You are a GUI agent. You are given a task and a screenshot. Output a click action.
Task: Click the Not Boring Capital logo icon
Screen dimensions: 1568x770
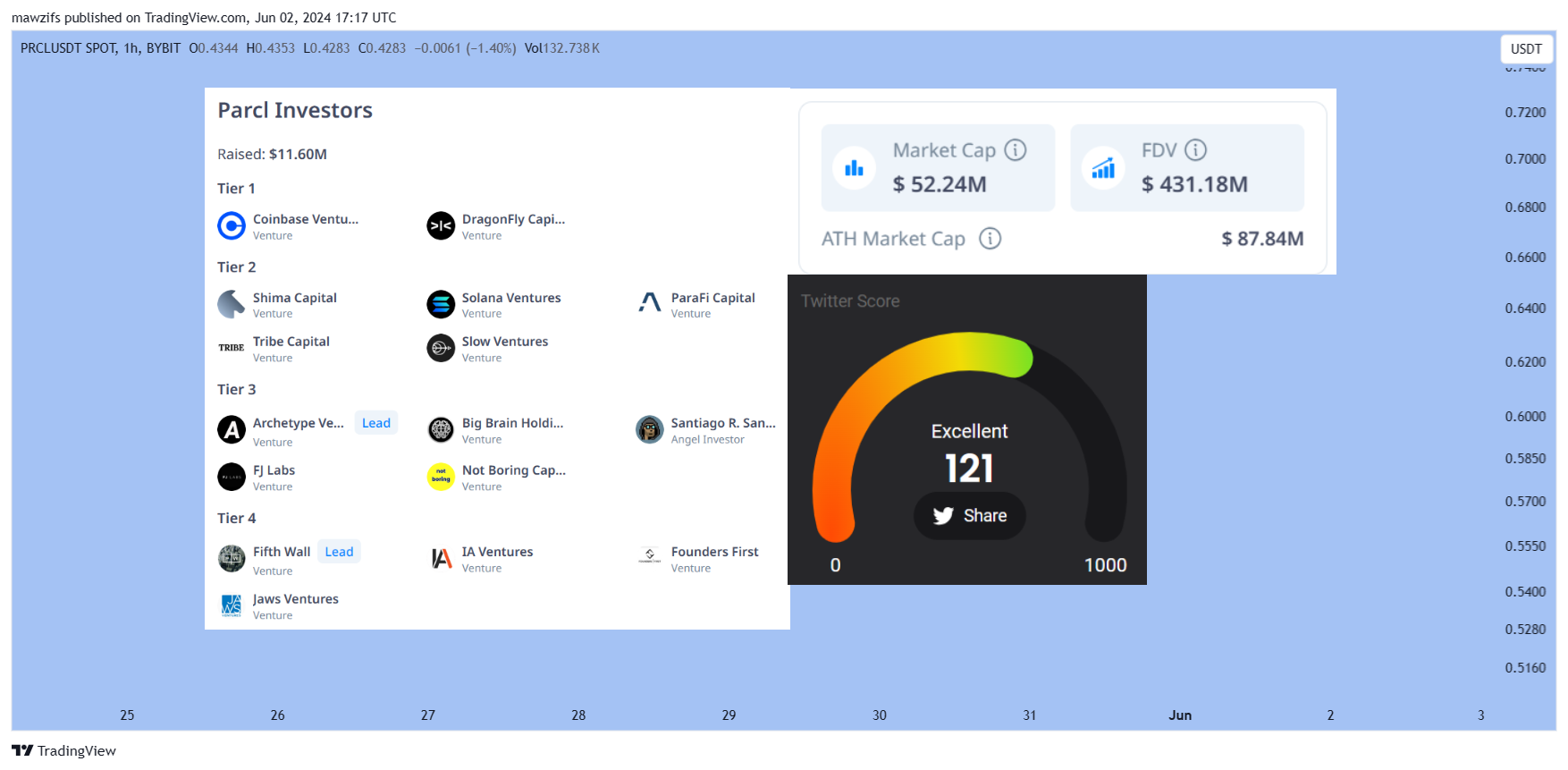coord(441,477)
